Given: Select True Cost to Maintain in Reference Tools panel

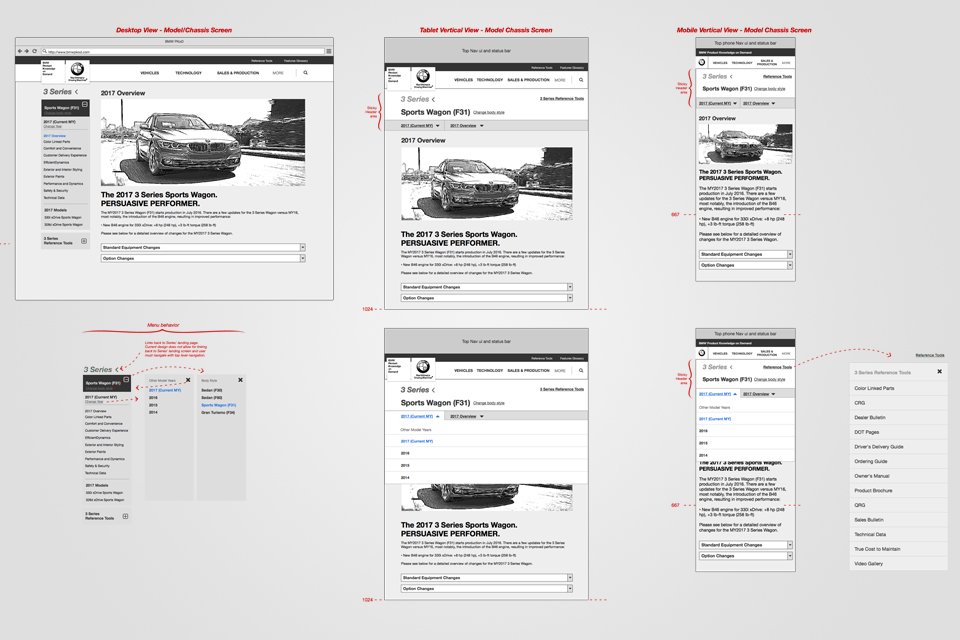Looking at the screenshot, I should [898, 549].
